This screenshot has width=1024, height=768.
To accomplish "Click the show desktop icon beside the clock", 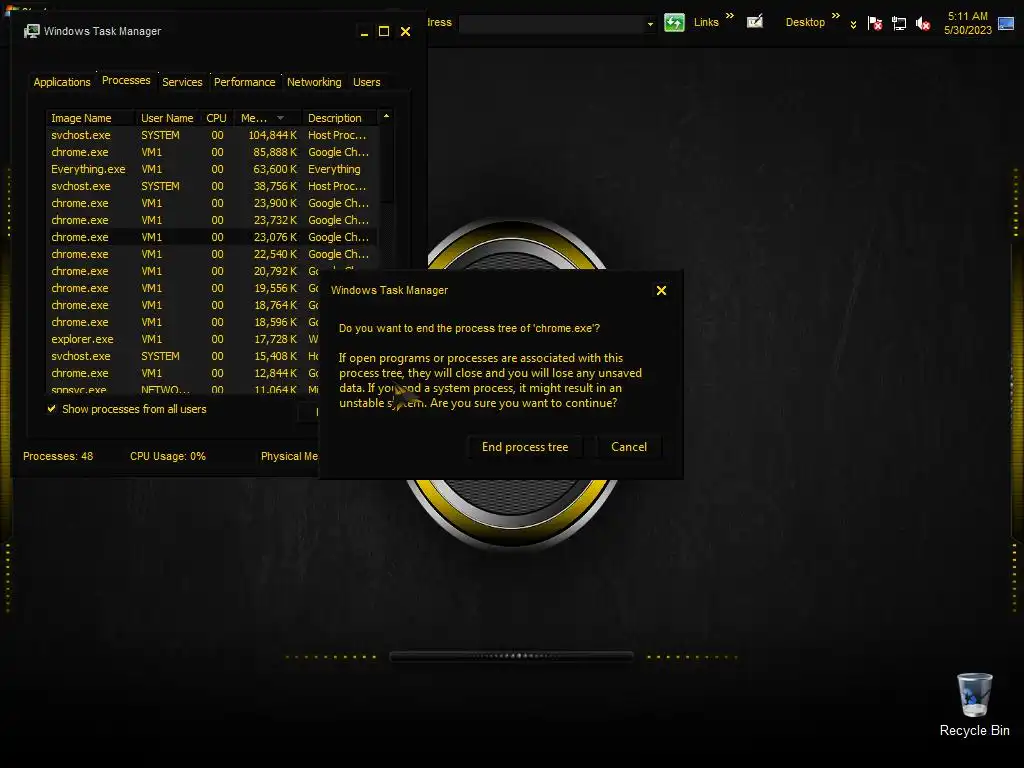I will [1006, 24].
